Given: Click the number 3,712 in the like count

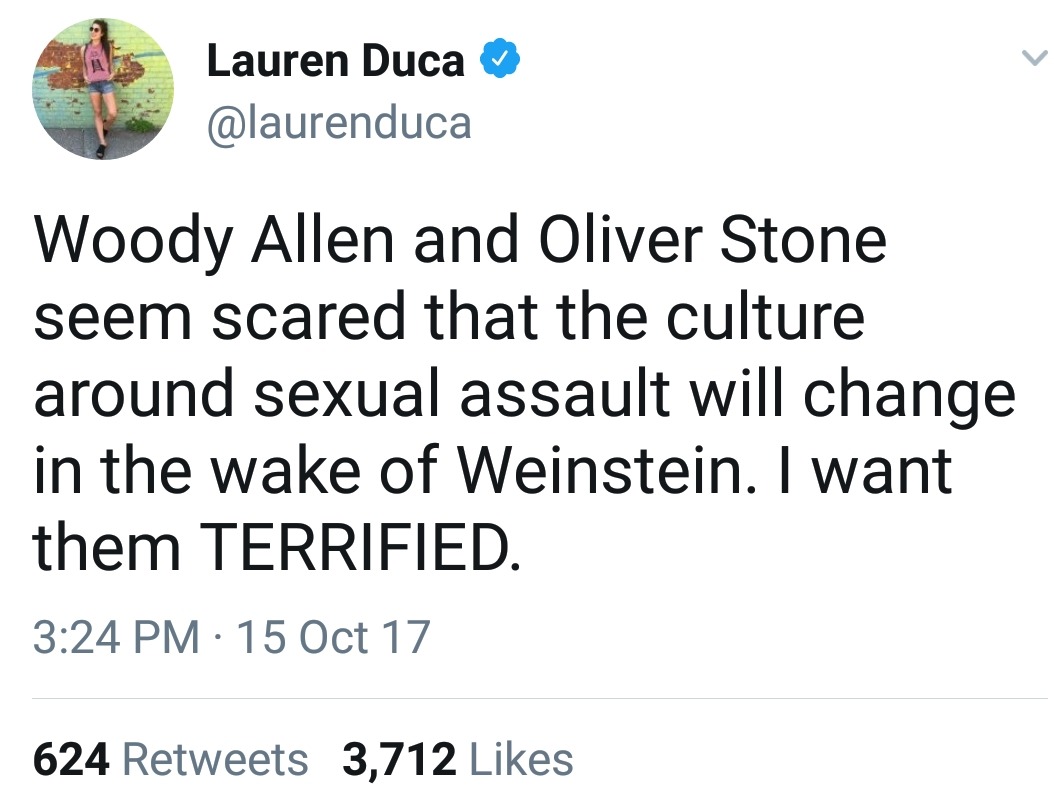Looking at the screenshot, I should tap(400, 759).
